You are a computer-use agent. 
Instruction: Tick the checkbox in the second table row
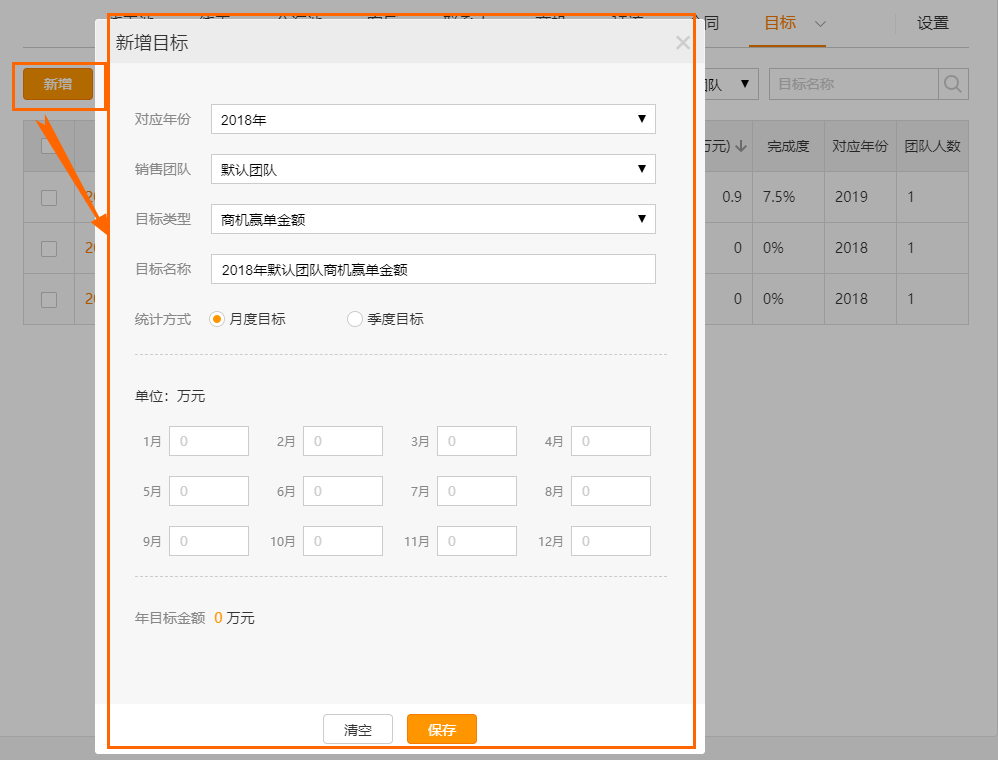click(x=49, y=248)
